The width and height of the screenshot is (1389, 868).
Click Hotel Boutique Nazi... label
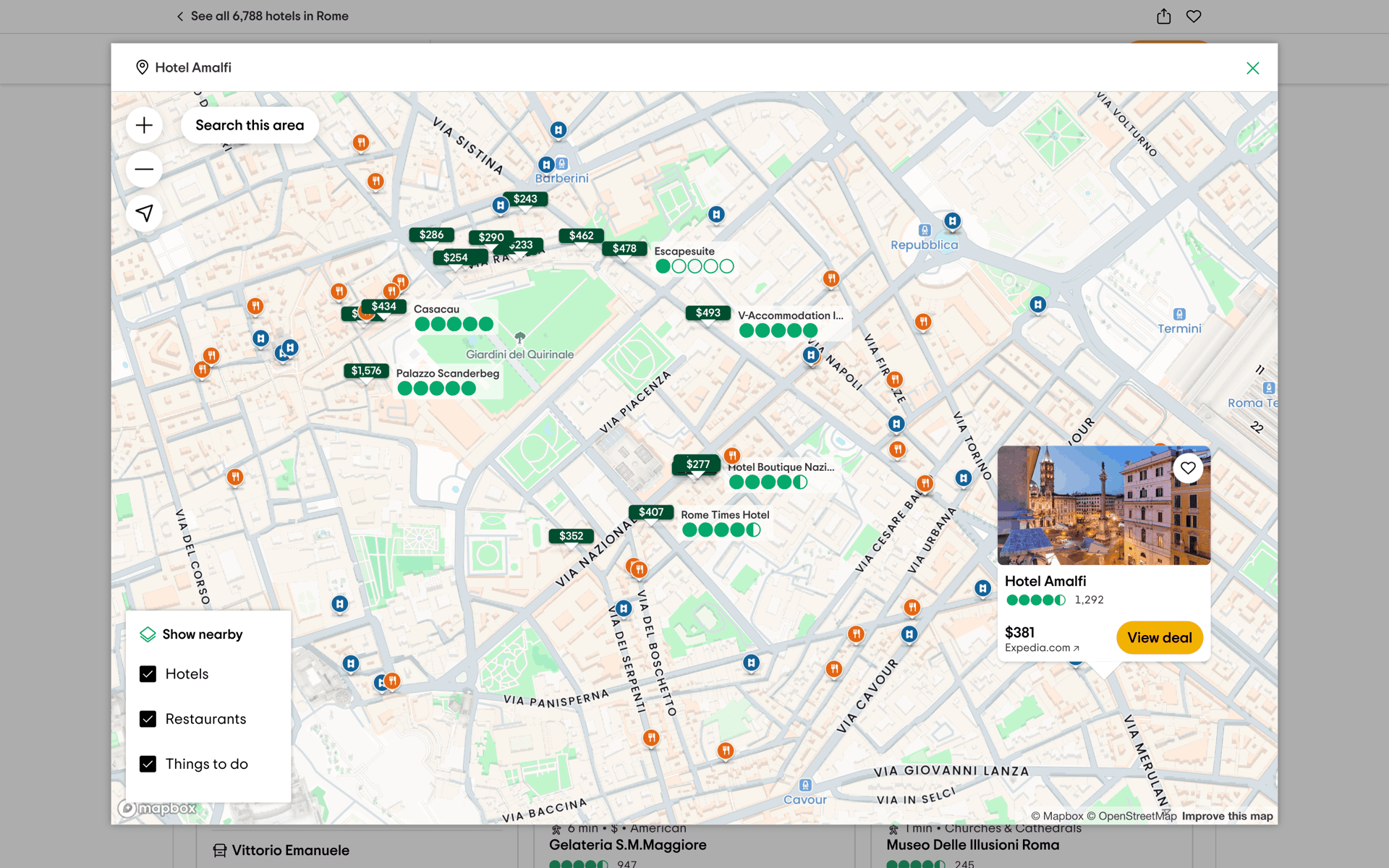[781, 467]
